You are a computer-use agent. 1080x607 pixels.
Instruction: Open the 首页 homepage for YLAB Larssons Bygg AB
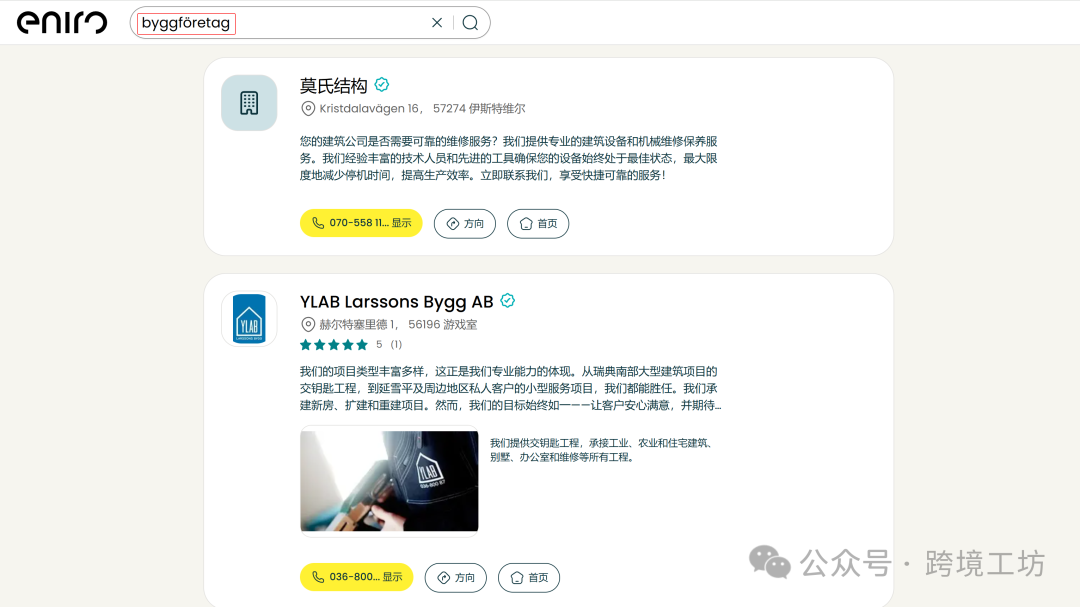click(529, 577)
